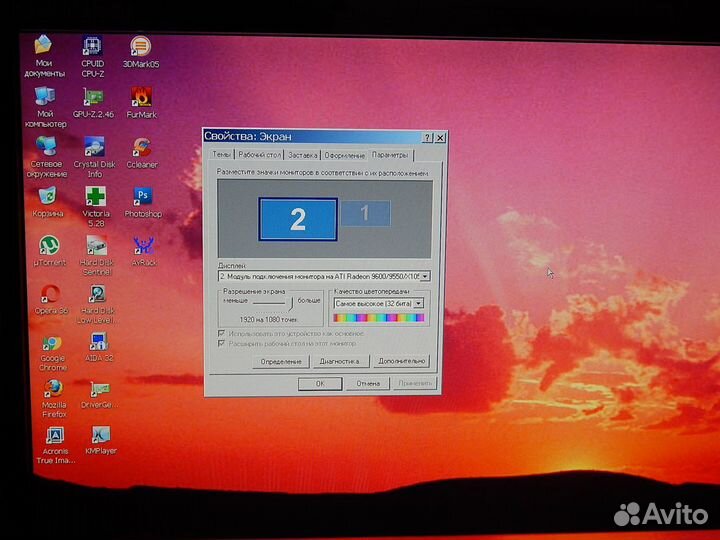Viewport: 720px width, 540px height.
Task: Toggle 'Использовать это устройство как основное' checkbox
Action: tap(222, 333)
